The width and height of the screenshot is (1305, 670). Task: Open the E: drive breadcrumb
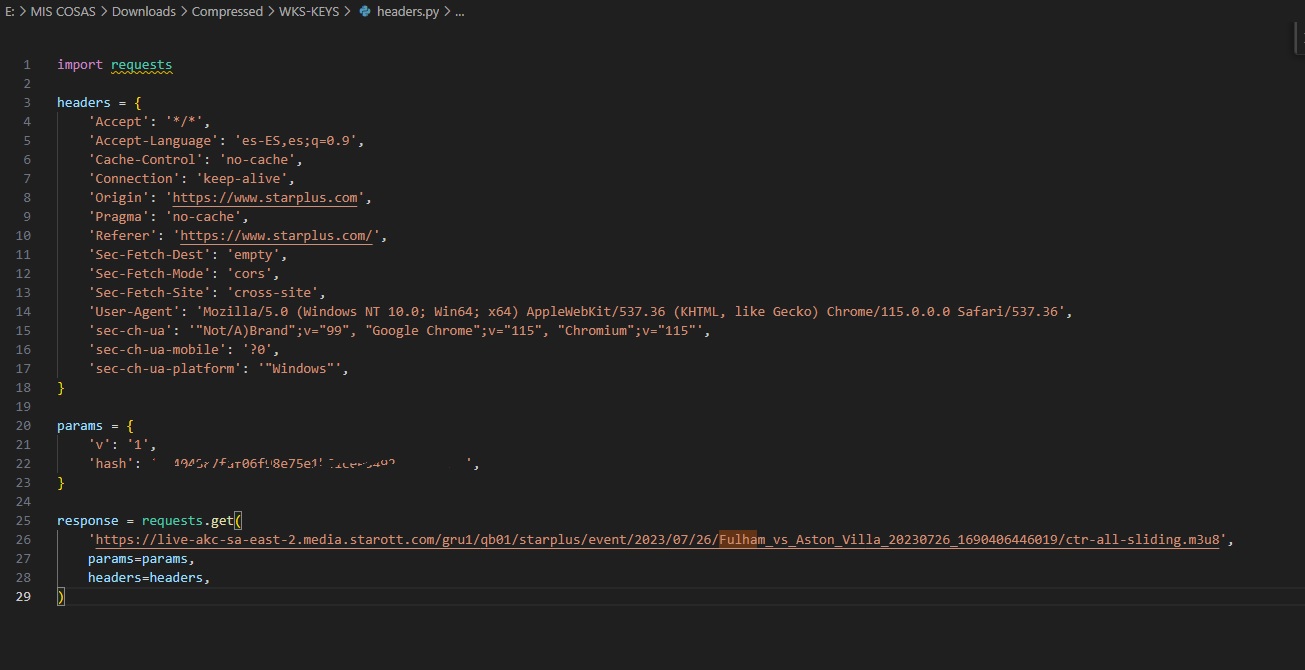(x=9, y=12)
